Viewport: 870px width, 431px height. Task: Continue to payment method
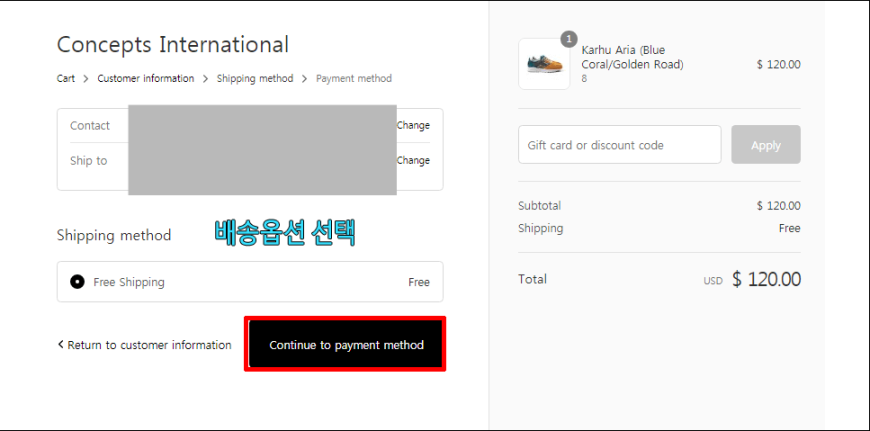point(346,344)
